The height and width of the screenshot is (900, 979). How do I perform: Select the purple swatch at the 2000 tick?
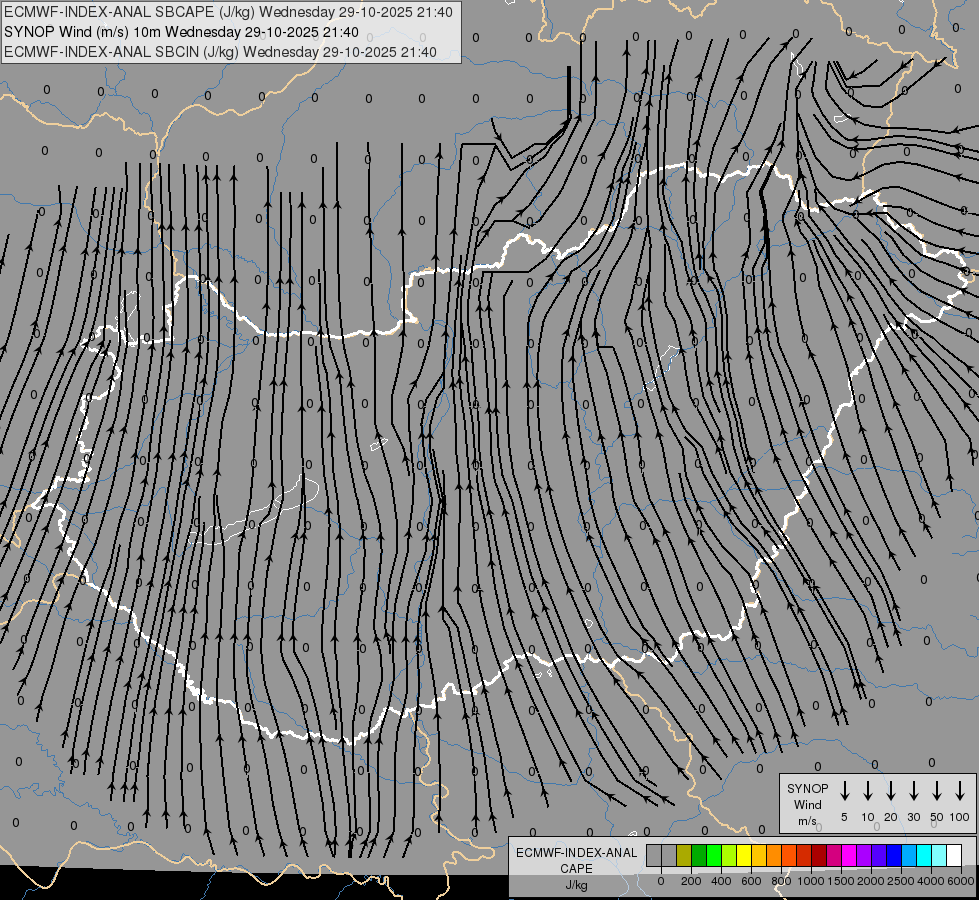pos(865,855)
